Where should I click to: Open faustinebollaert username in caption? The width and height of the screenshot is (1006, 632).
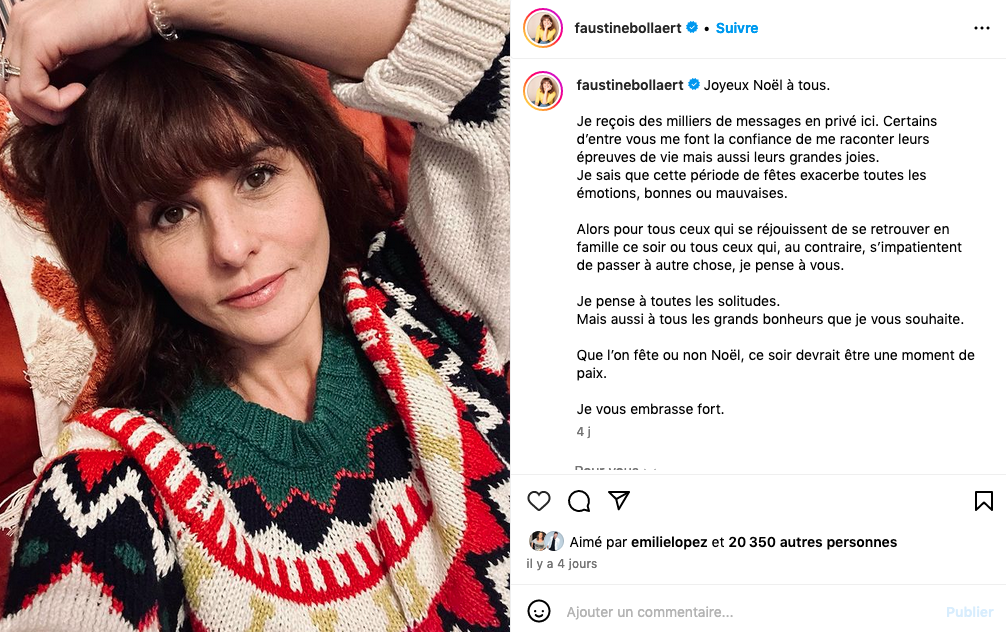[629, 85]
